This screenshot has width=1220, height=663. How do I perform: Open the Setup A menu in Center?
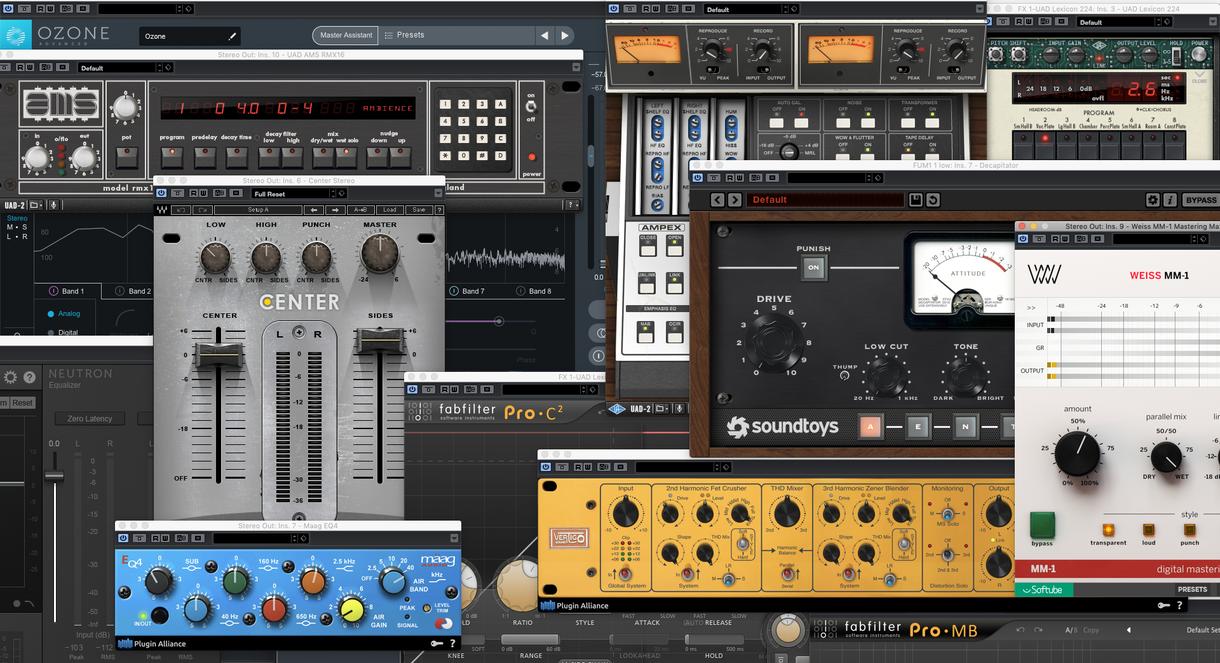[x=258, y=210]
